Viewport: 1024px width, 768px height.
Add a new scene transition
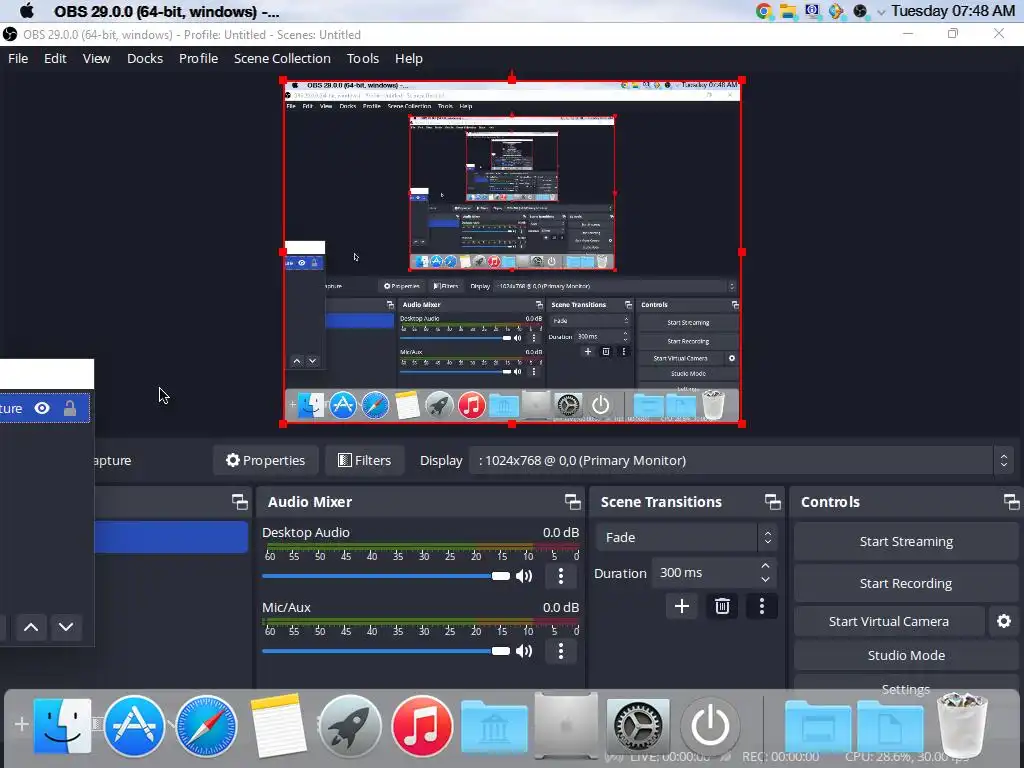pos(682,606)
